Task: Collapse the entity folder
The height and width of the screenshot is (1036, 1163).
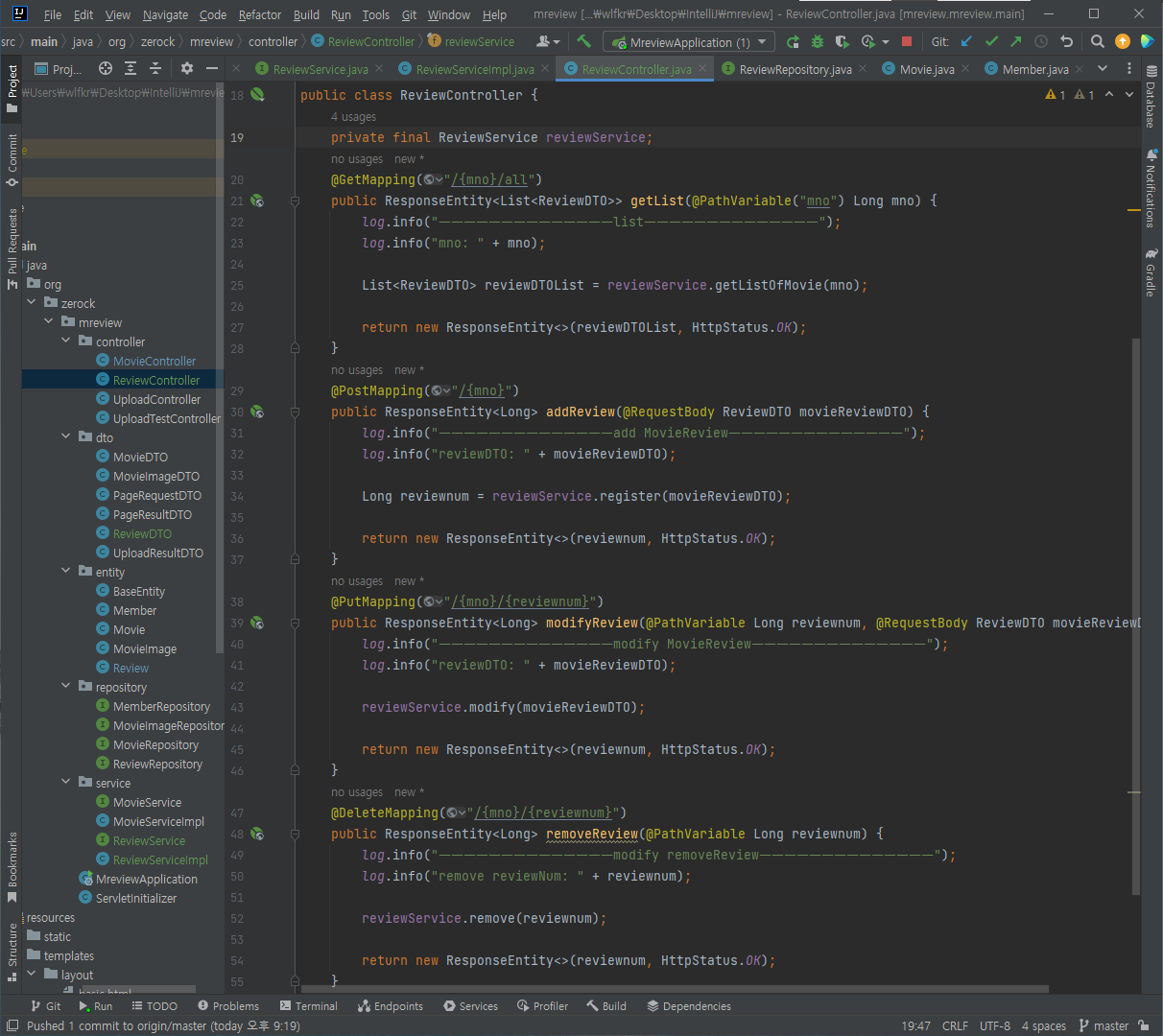Action: pyautogui.click(x=66, y=571)
